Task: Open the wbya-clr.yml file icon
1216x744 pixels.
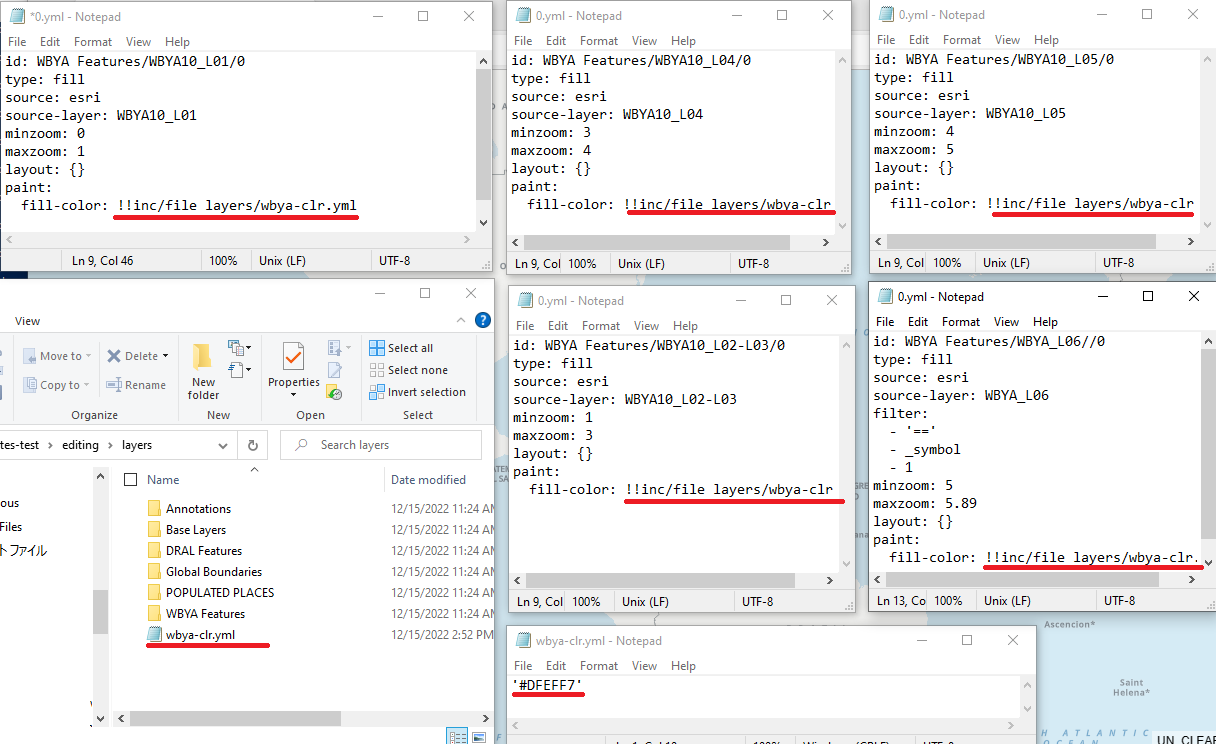Action: (x=154, y=634)
